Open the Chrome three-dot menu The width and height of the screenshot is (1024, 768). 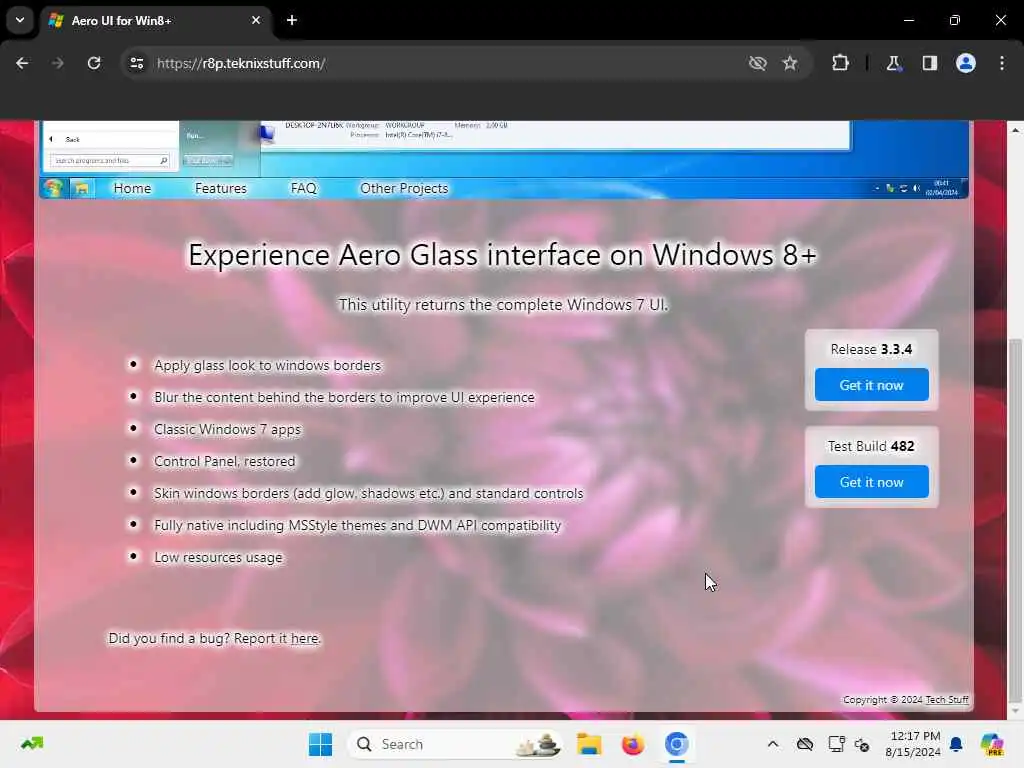pos(1002,63)
